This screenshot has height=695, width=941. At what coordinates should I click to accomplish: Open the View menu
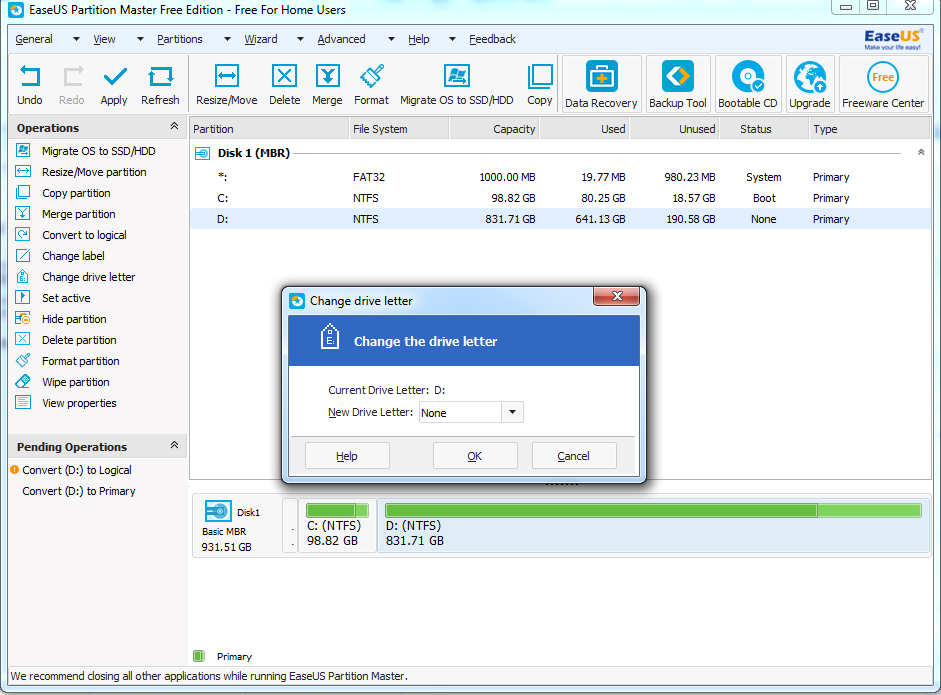pos(104,39)
